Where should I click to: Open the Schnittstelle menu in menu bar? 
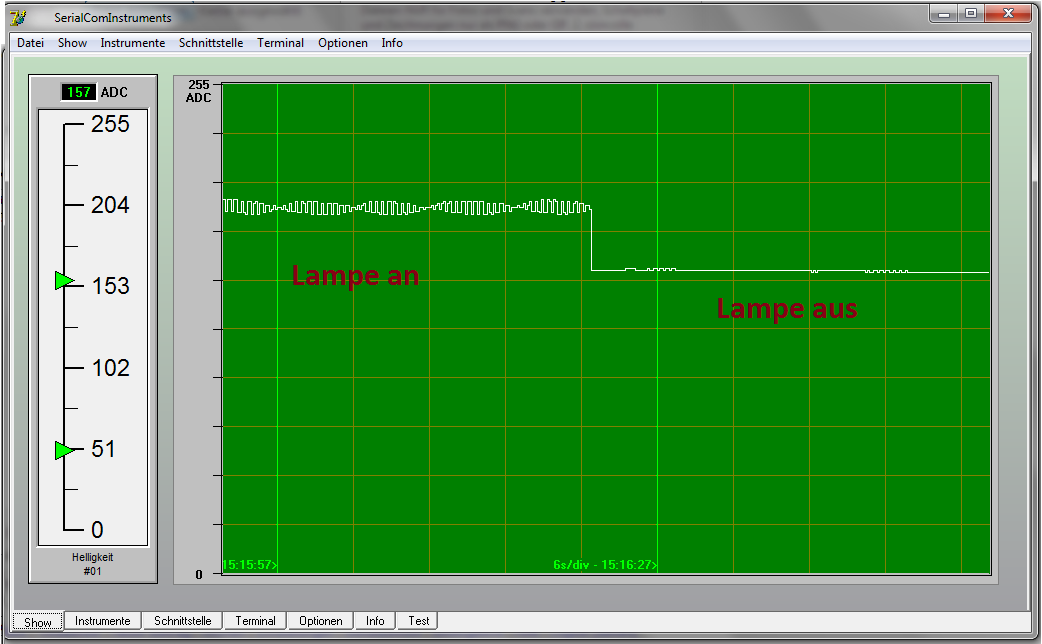pos(211,43)
